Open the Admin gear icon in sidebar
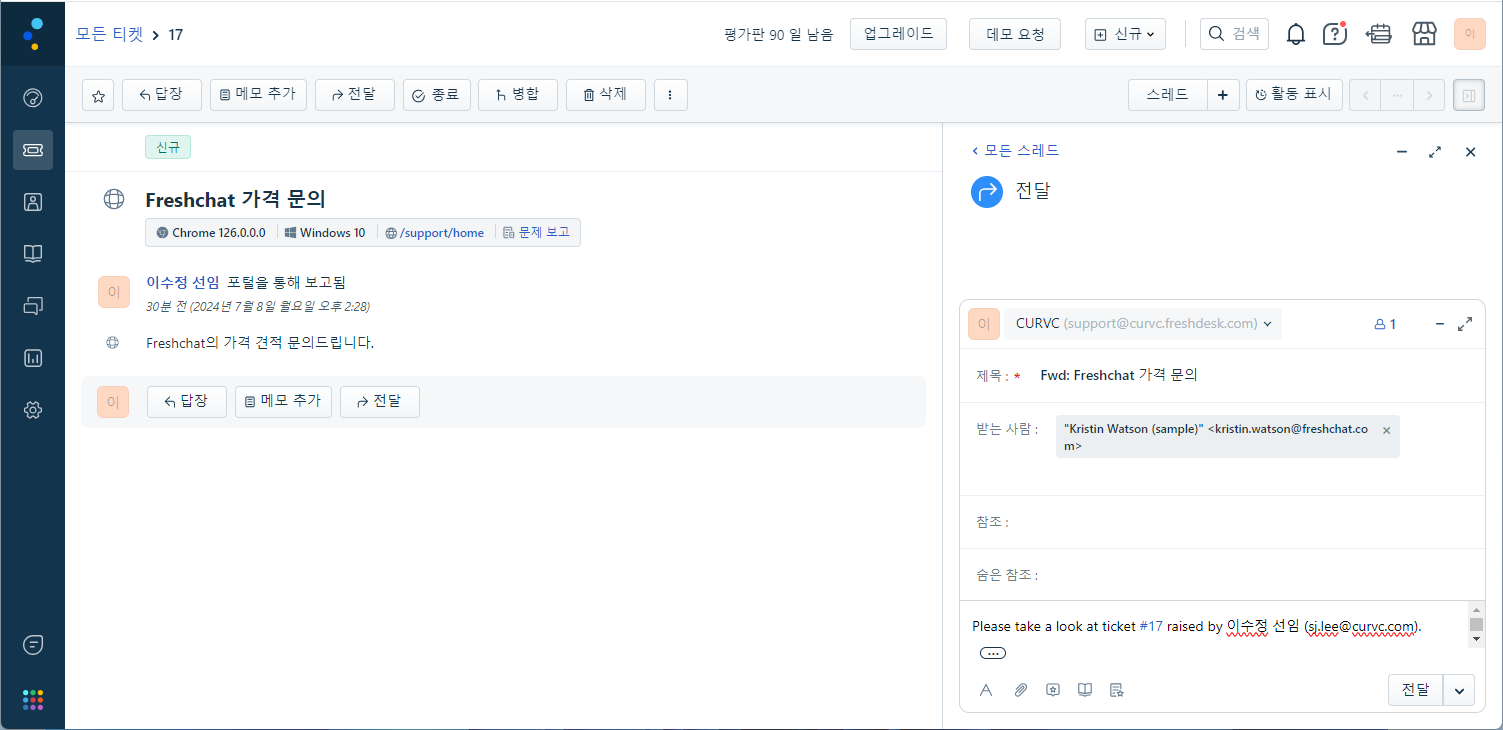This screenshot has height=730, width=1503. [x=33, y=410]
